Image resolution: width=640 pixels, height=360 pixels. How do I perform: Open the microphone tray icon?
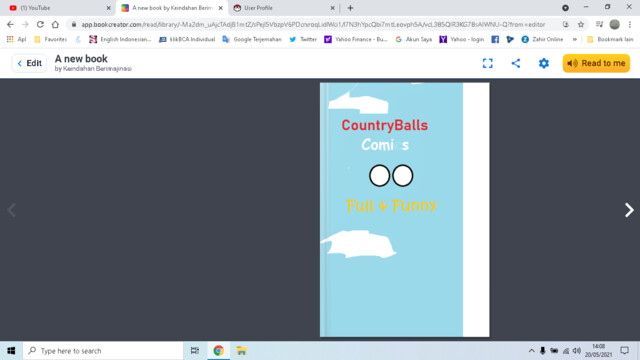click(542, 351)
